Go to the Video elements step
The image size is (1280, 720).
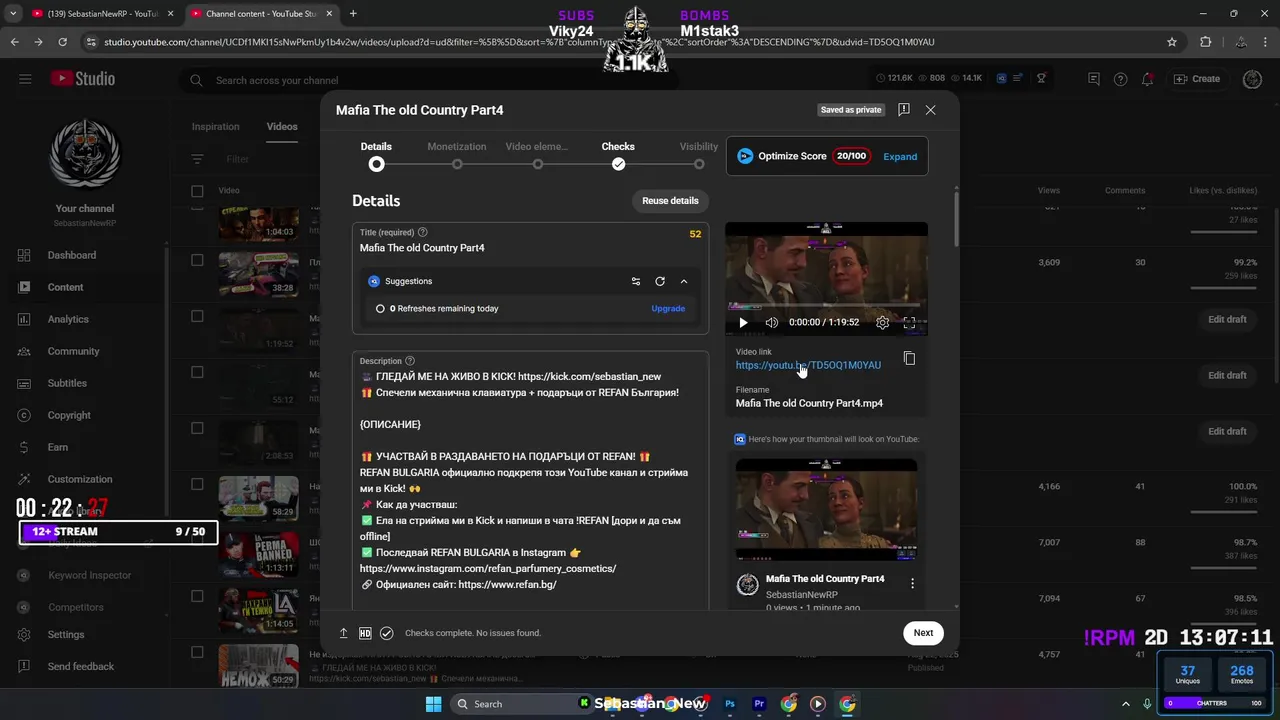(537, 155)
